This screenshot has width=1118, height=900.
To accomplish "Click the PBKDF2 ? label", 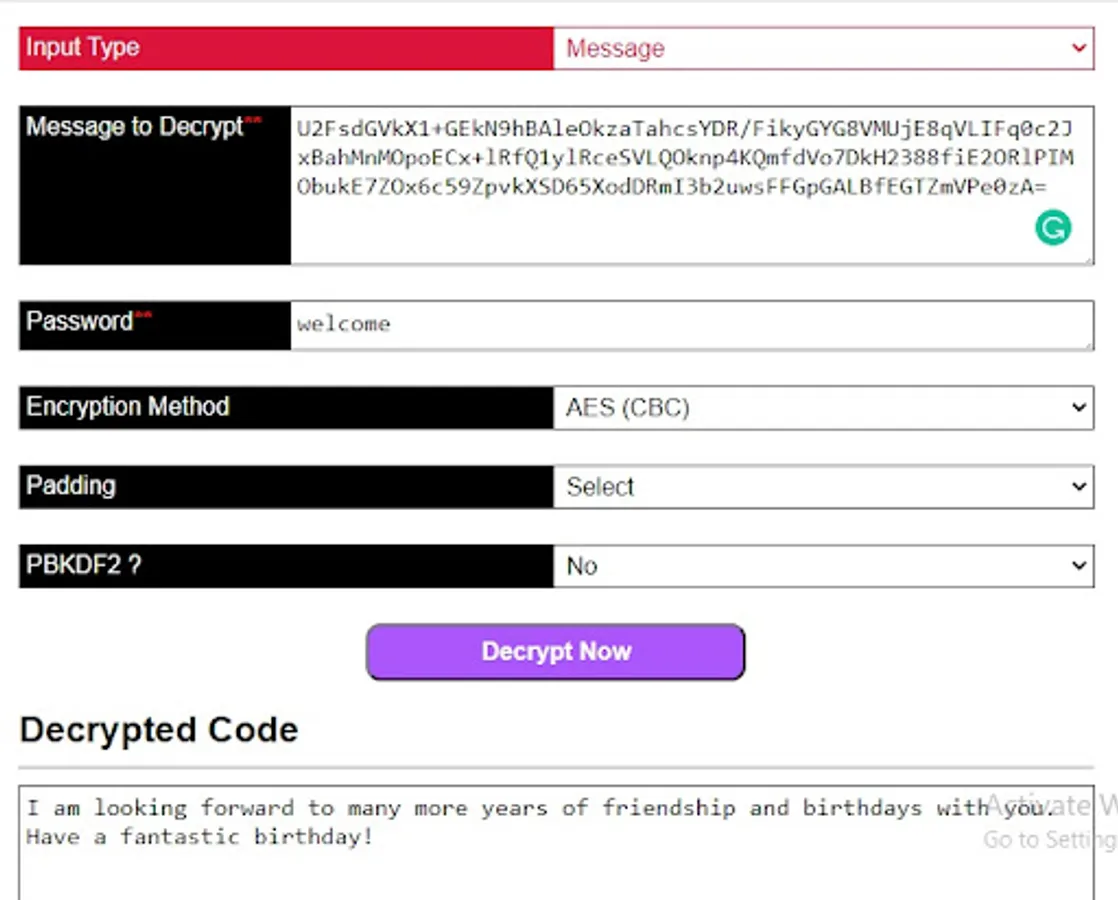I will 84,565.
